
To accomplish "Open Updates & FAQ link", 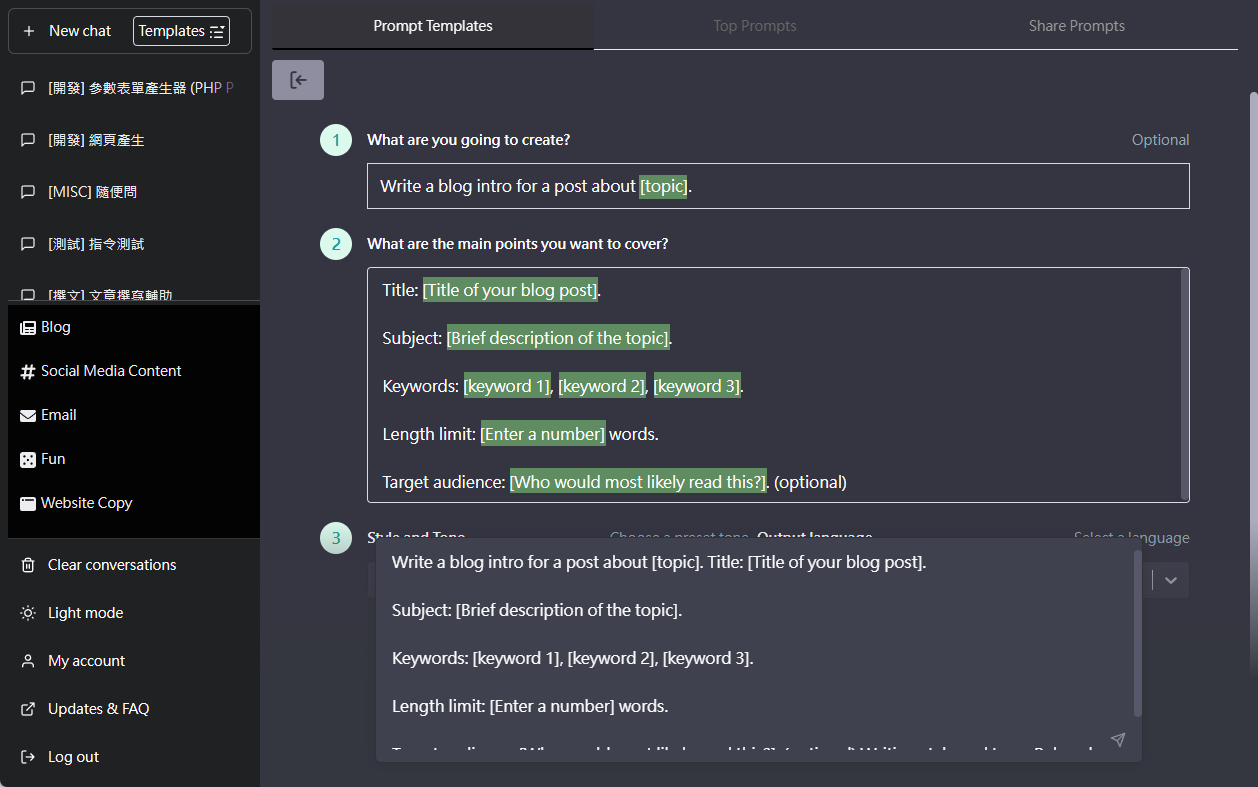I will pos(98,709).
